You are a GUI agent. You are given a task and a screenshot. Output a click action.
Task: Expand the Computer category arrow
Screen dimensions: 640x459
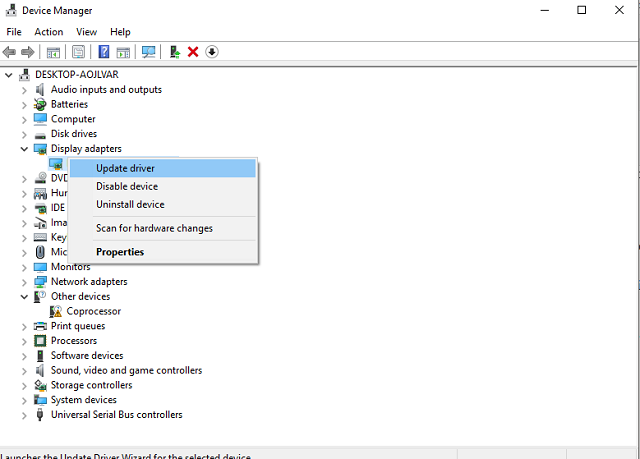[x=24, y=120]
